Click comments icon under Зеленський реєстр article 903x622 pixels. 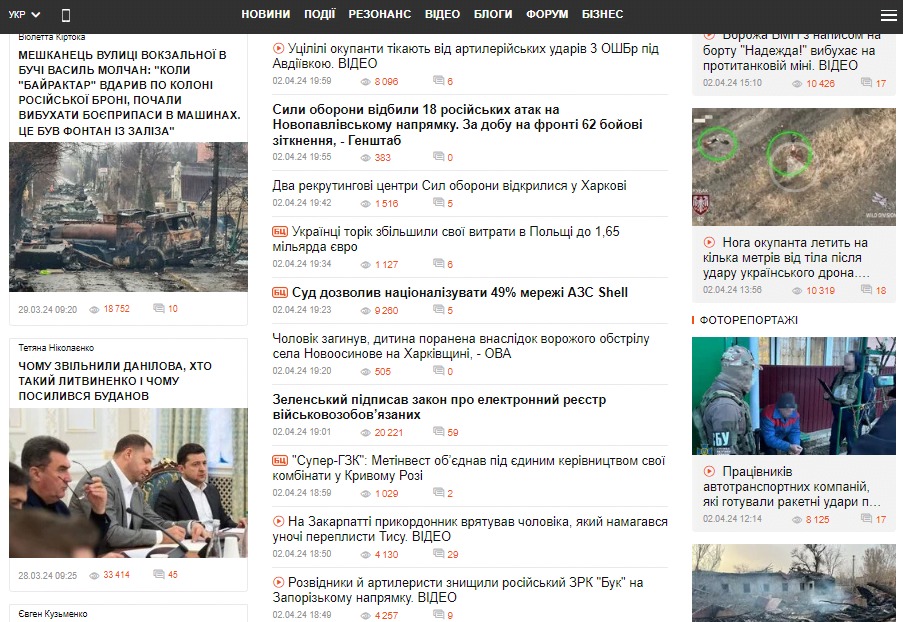439,431
